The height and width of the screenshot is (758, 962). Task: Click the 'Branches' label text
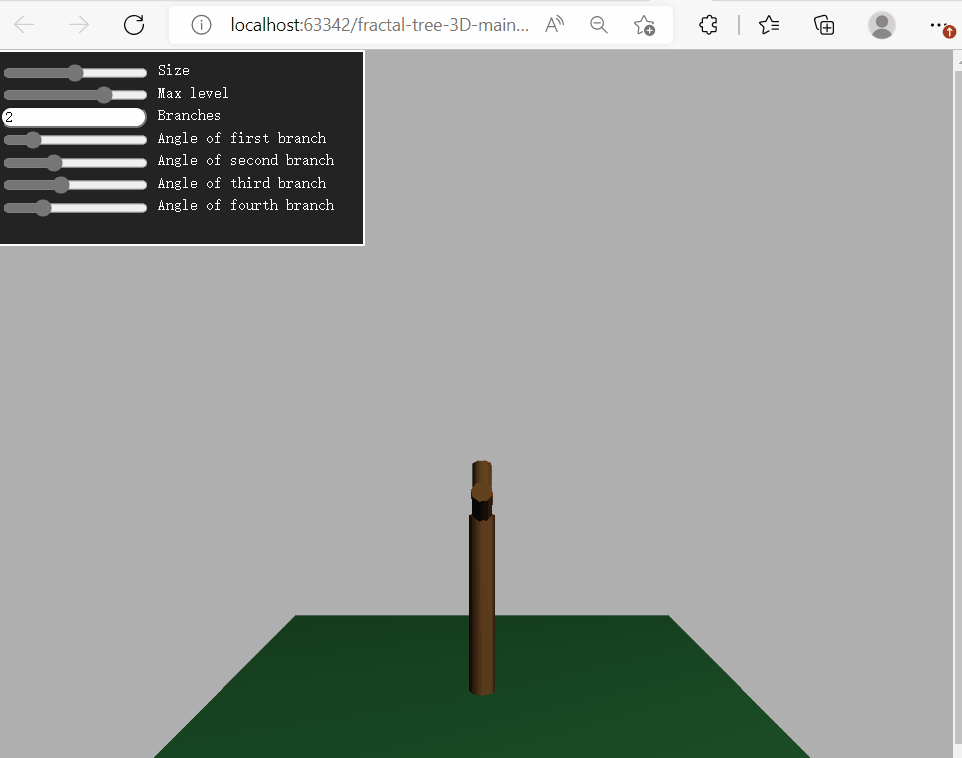tap(189, 115)
